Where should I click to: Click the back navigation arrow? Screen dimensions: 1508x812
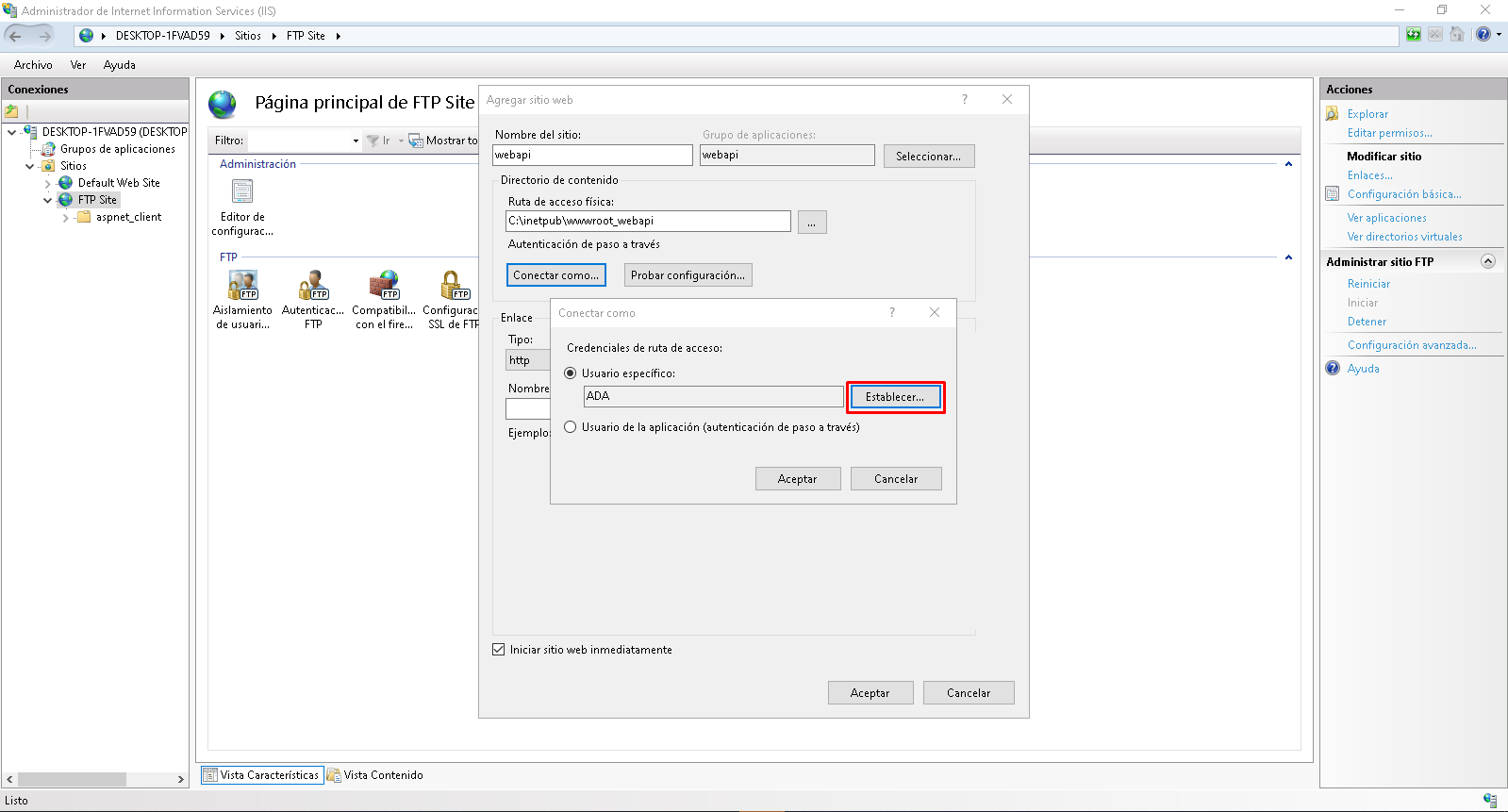tap(15, 36)
